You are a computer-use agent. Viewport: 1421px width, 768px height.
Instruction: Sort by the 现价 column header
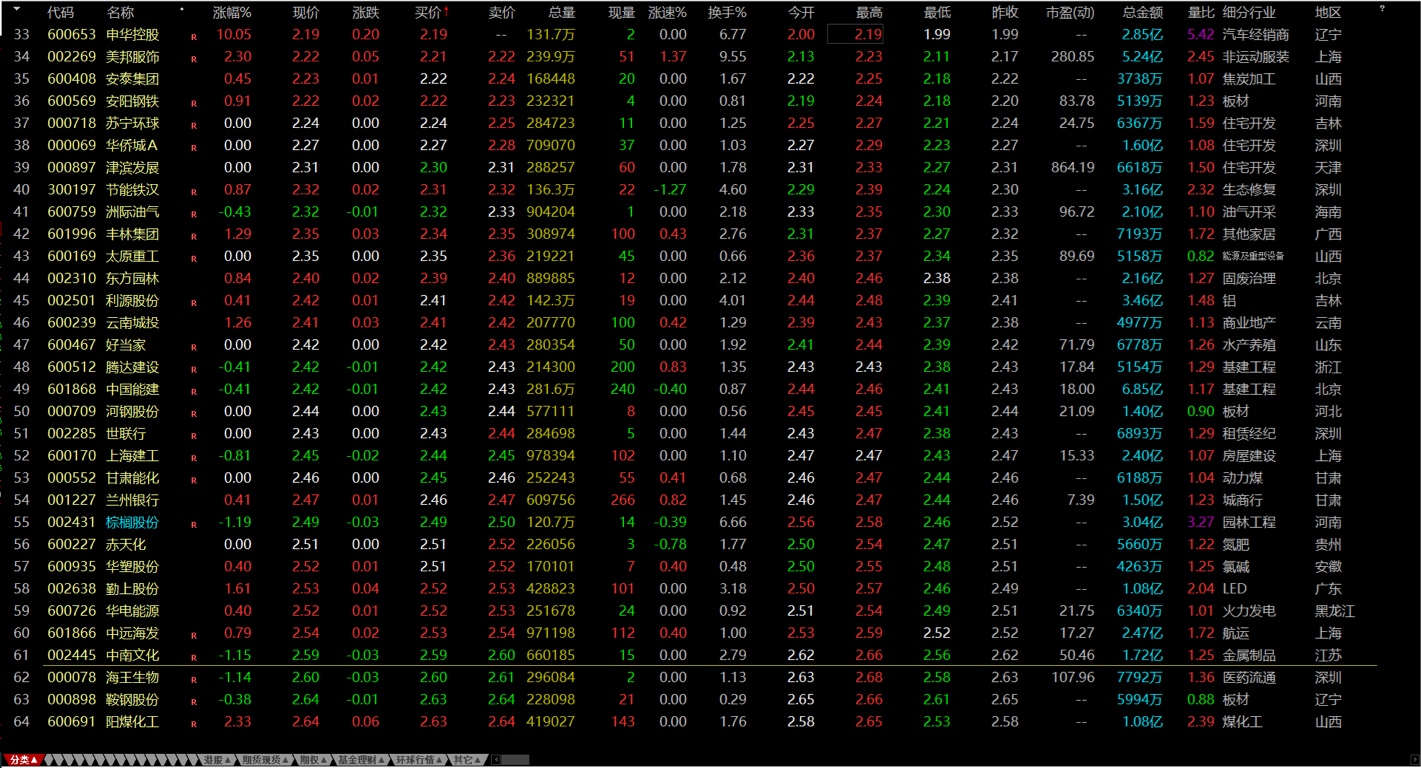(306, 13)
